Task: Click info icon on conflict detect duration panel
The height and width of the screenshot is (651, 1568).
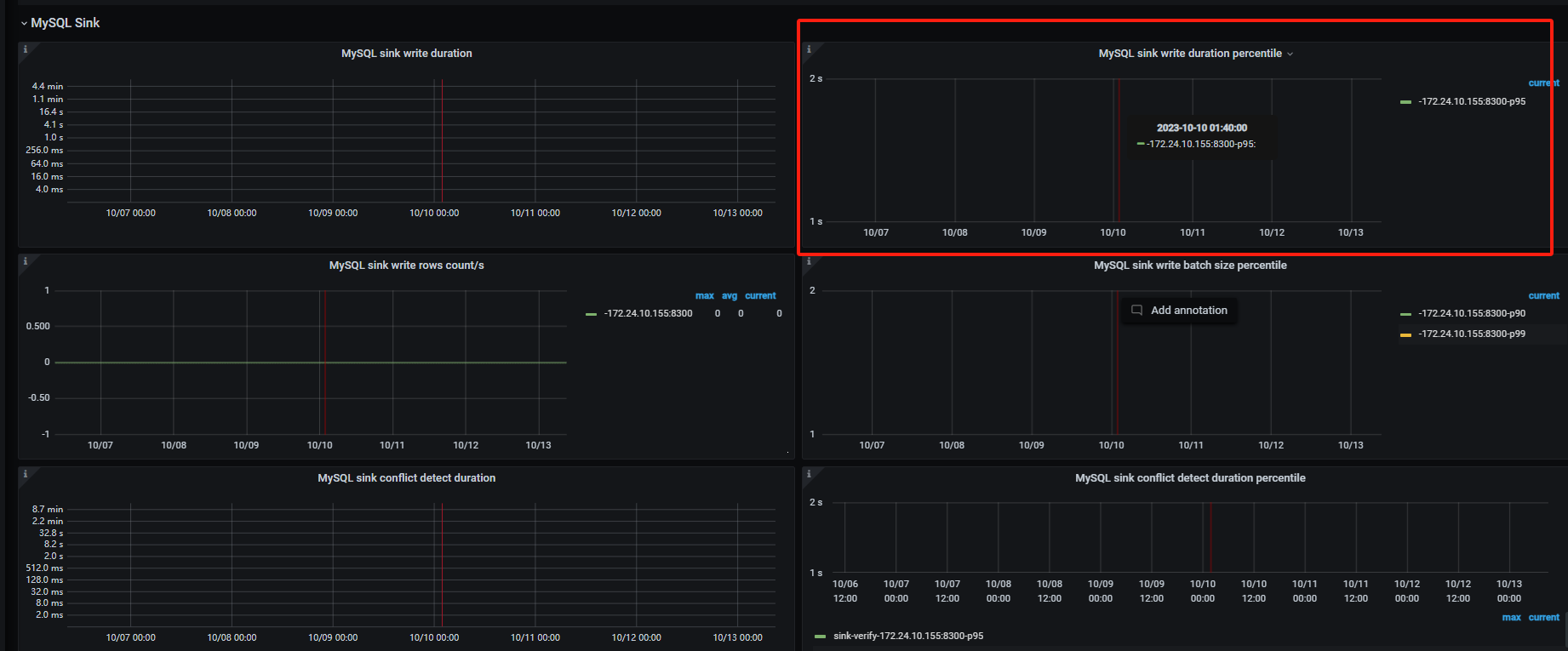Action: (25, 474)
